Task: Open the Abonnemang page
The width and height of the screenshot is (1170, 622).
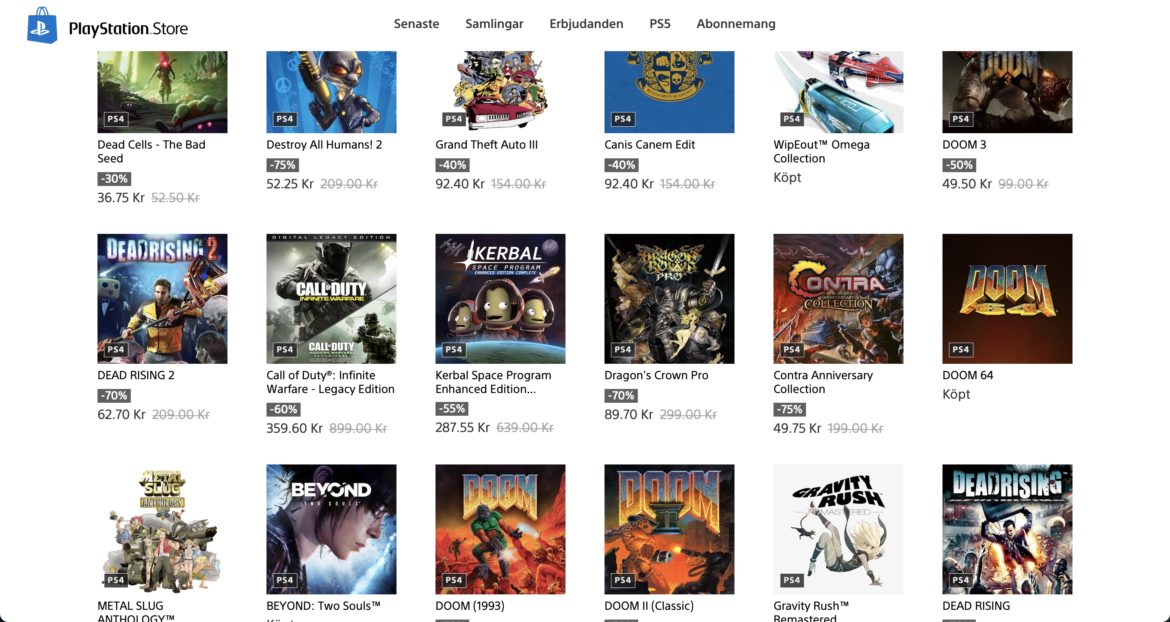Action: click(x=736, y=24)
